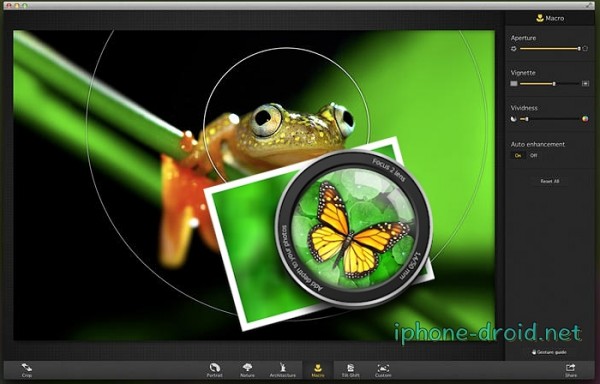Click the Vignette label
This screenshot has width=600, height=384.
pyautogui.click(x=523, y=73)
